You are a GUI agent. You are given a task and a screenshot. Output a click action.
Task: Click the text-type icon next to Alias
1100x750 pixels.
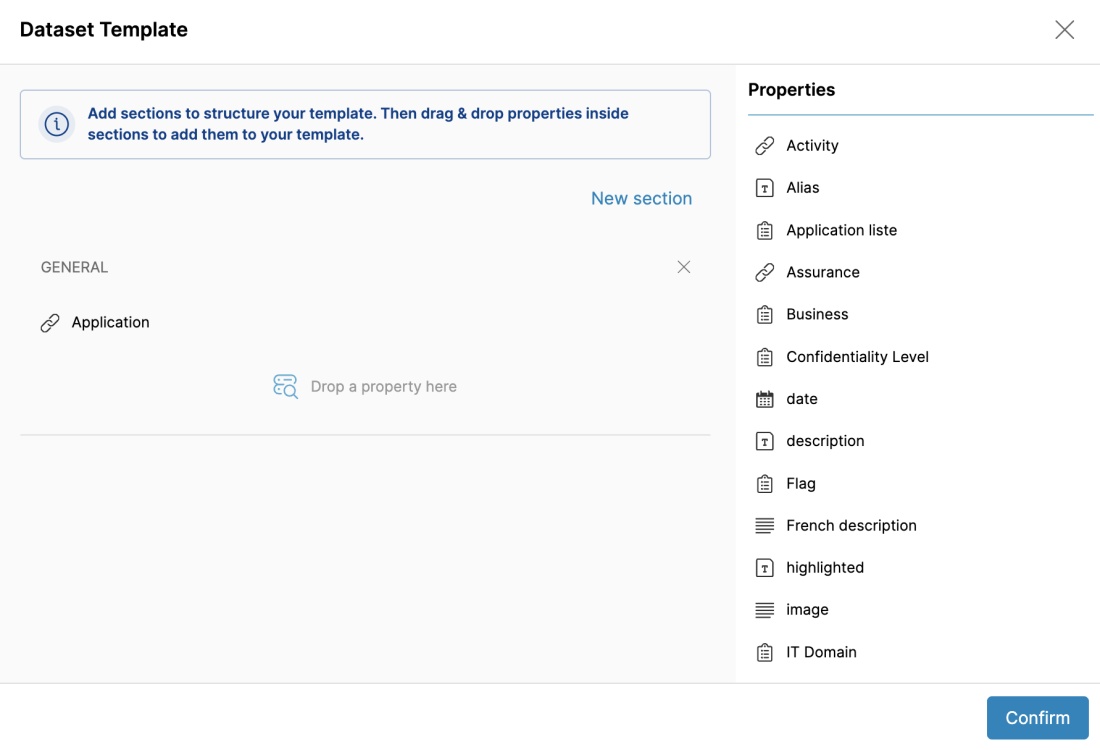click(x=765, y=188)
